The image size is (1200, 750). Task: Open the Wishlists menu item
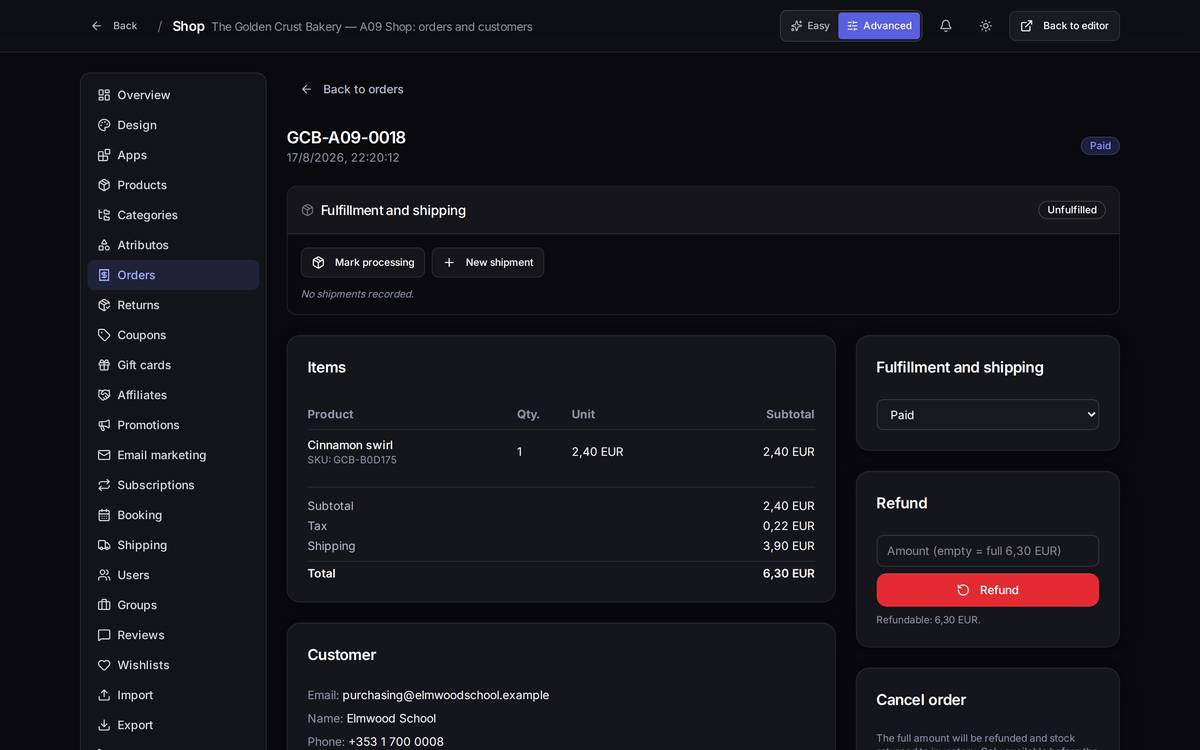click(x=173, y=665)
